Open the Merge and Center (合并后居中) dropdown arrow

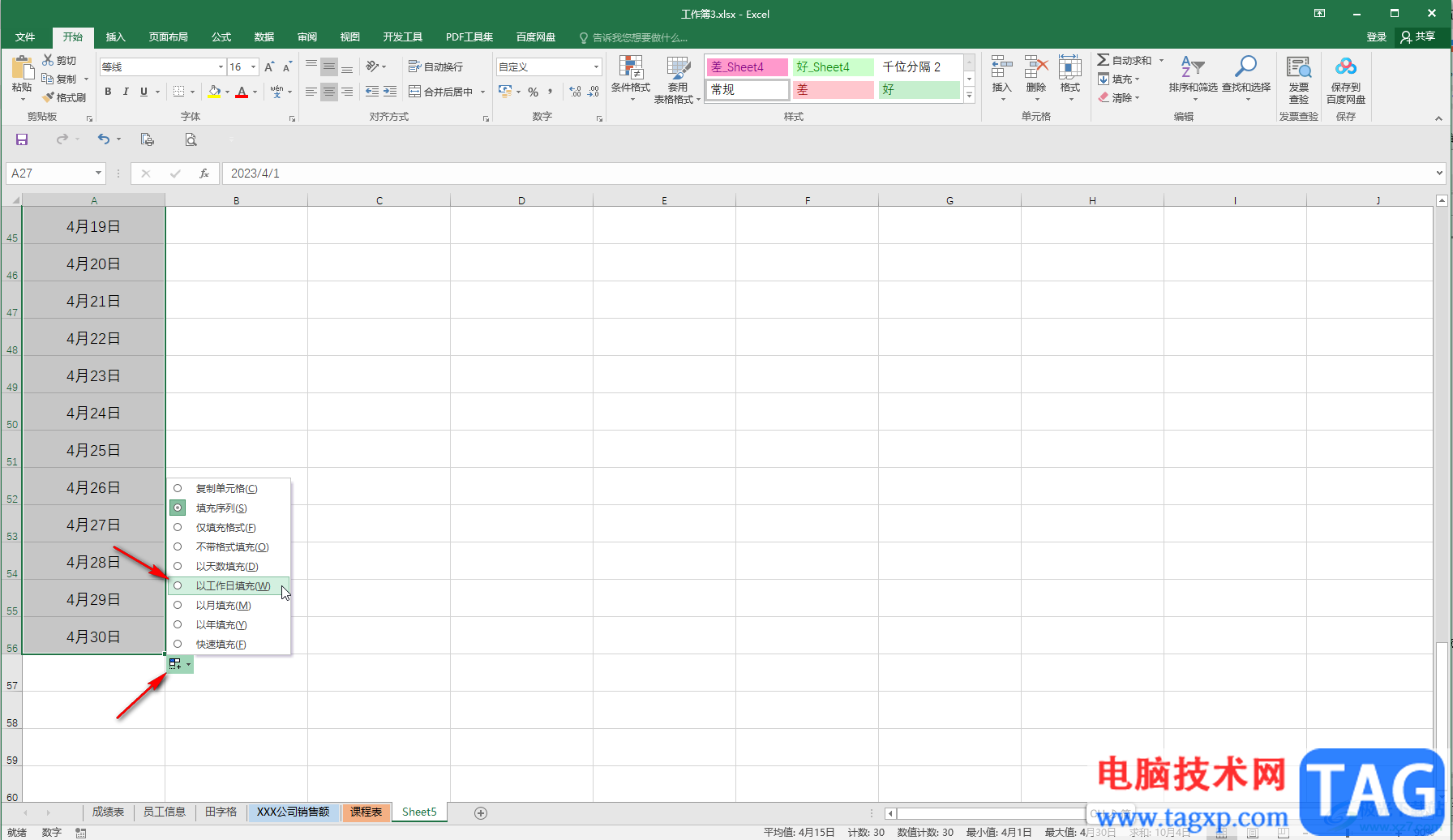tap(482, 92)
